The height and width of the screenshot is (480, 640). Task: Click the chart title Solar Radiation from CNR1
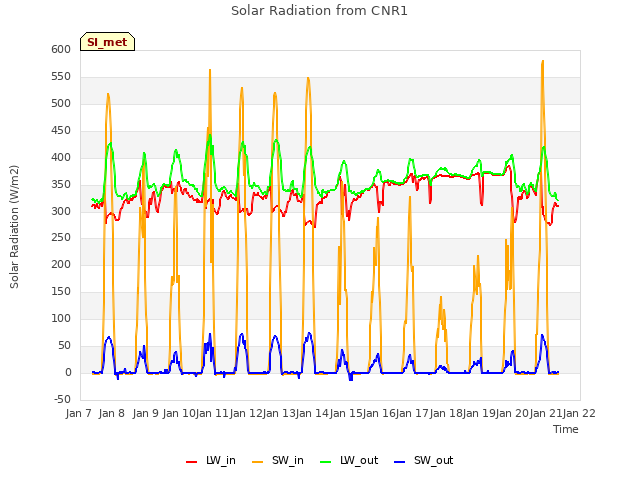pyautogui.click(x=319, y=11)
